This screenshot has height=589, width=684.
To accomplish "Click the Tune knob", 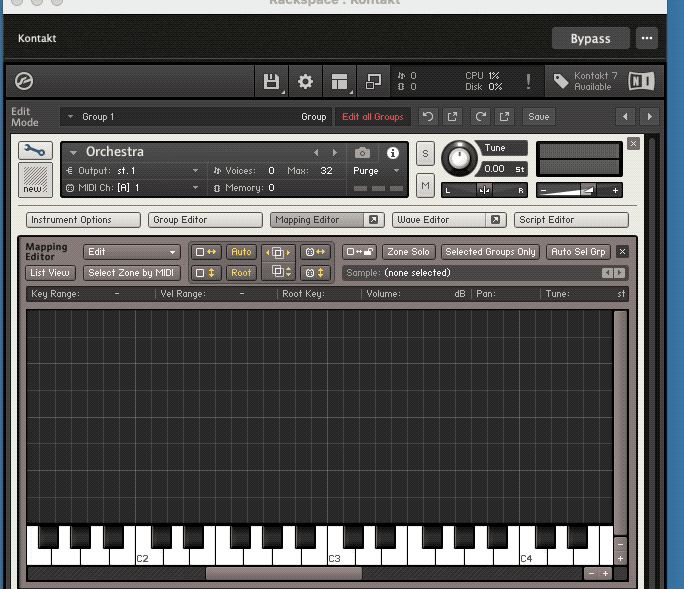I will 459,159.
